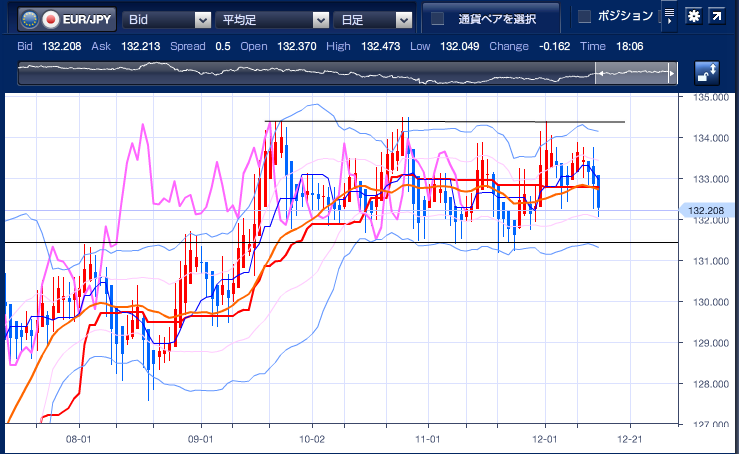Click the 通貨ペアを選択 label
Screen dimensions: 740x476
497,19
